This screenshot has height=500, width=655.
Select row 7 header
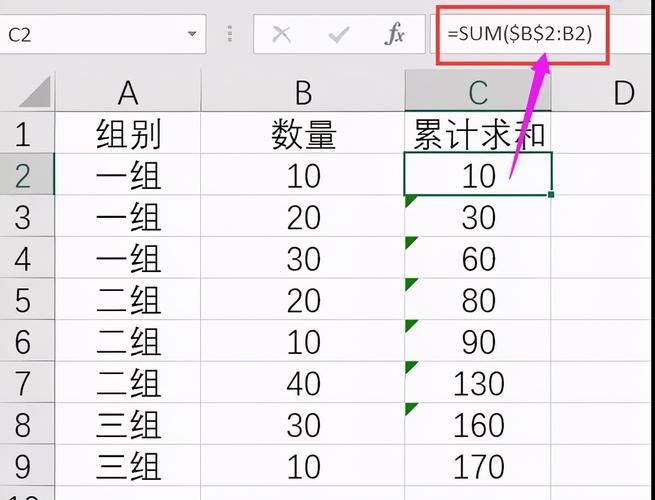pos(27,382)
